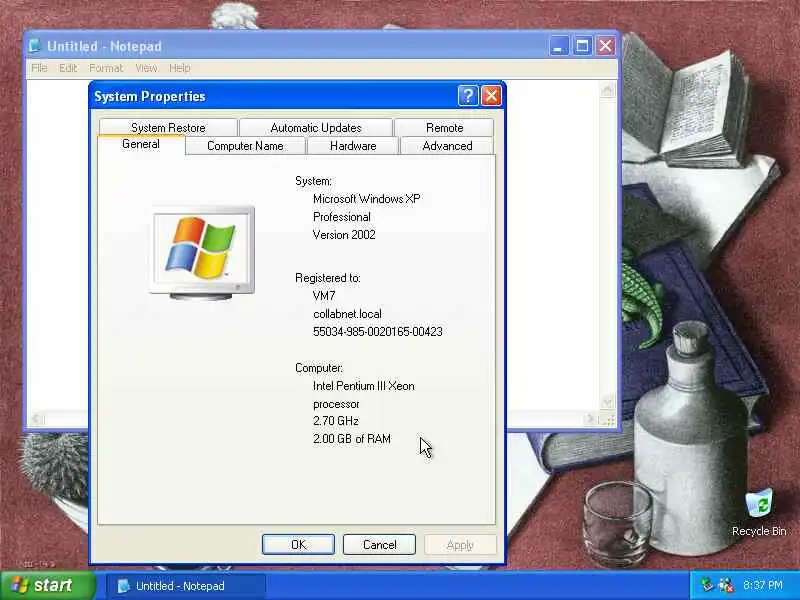Close the Notepad window
Image resolution: width=800 pixels, height=600 pixels.
click(x=606, y=46)
